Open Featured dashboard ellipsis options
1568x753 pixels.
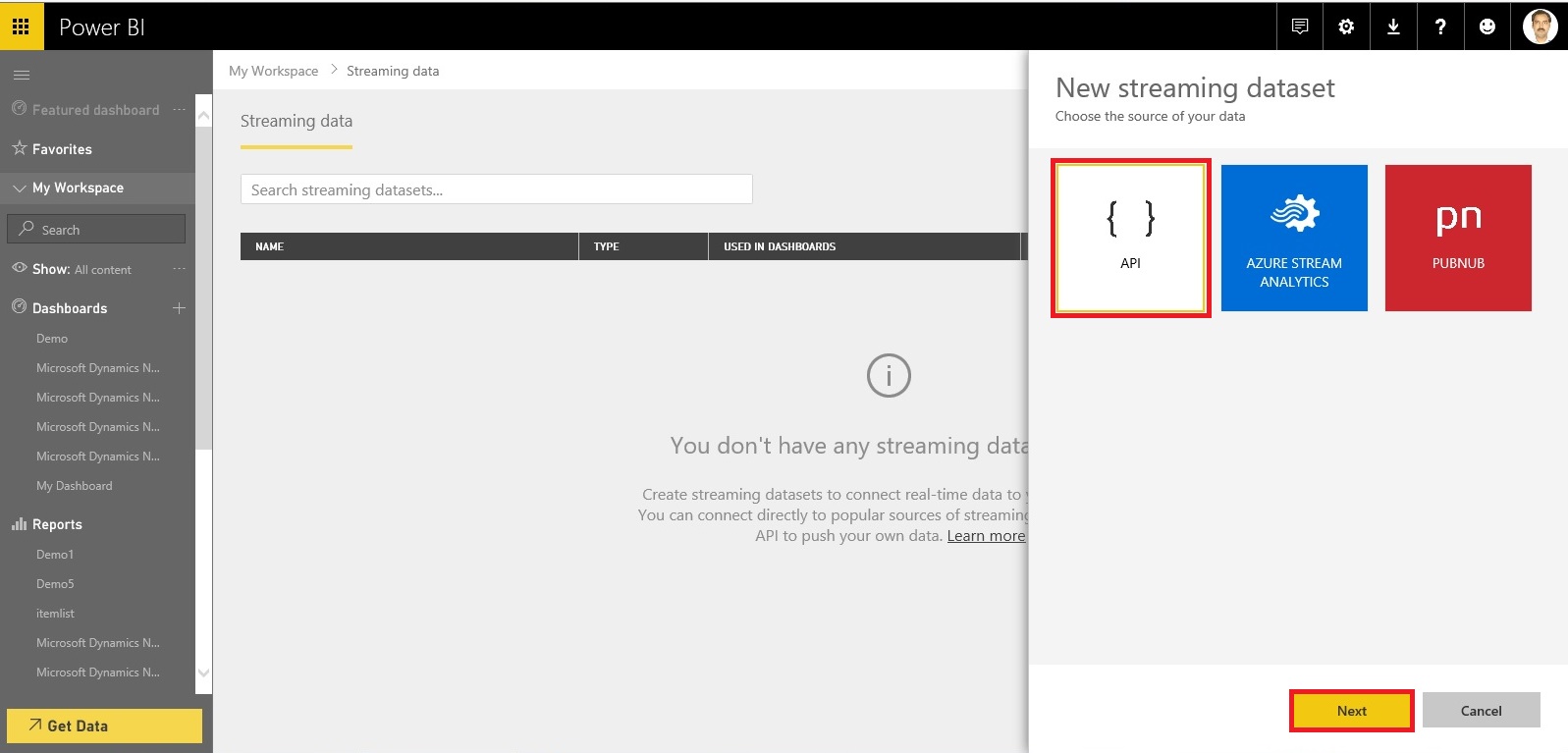[x=179, y=109]
